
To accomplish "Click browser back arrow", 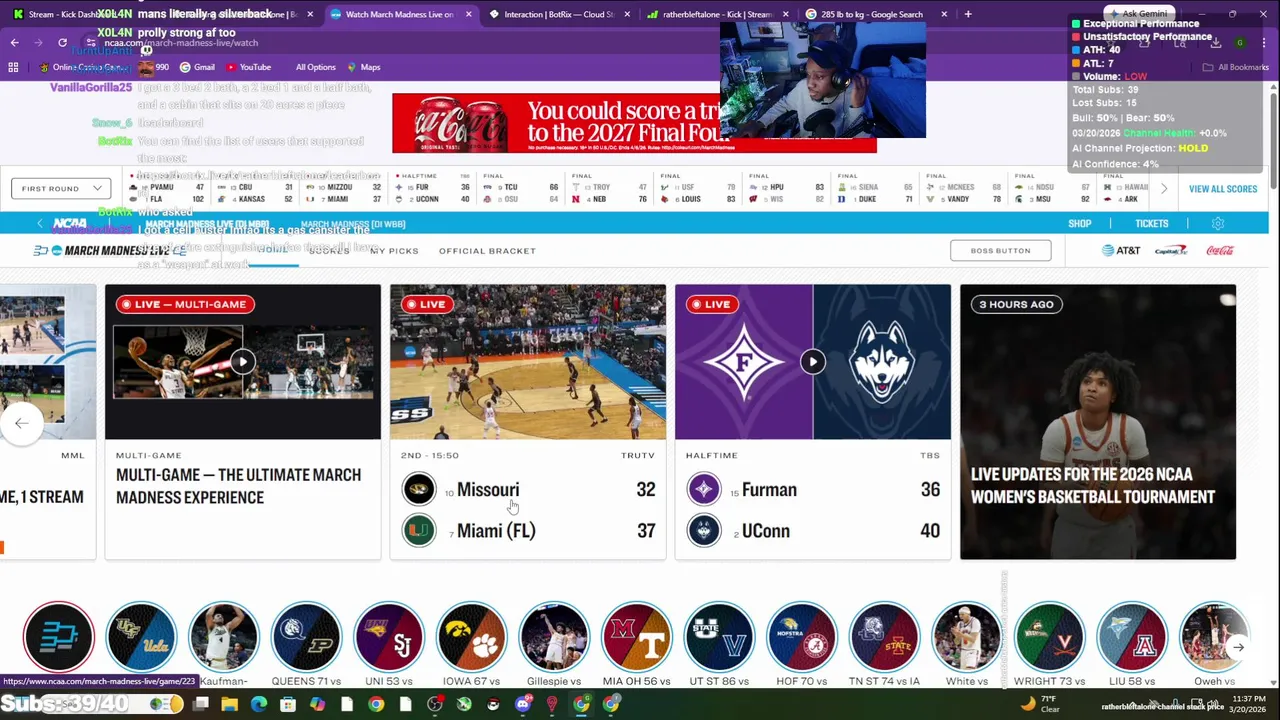I will [15, 42].
